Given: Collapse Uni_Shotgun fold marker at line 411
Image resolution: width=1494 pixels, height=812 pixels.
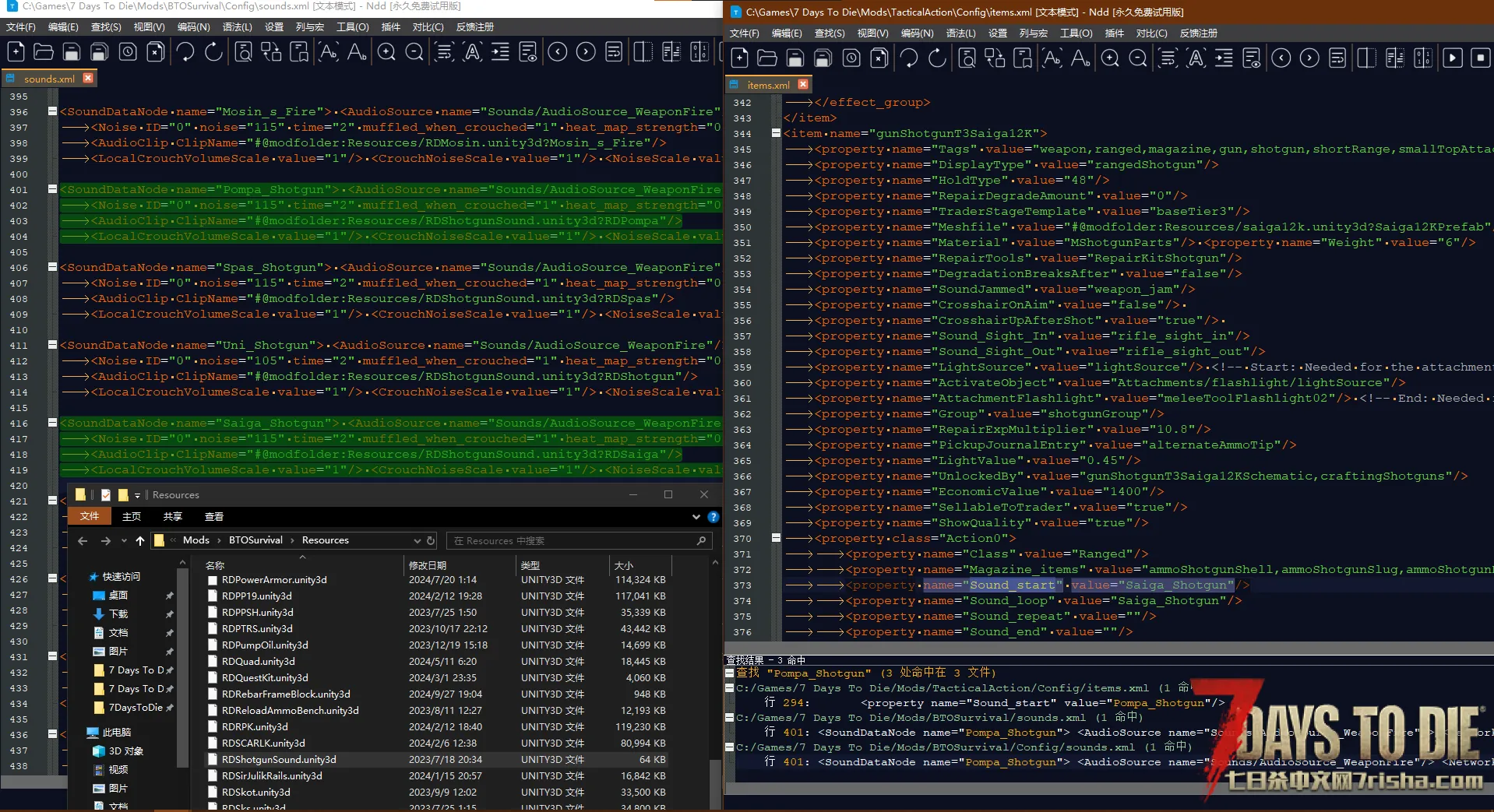Looking at the screenshot, I should tap(52, 345).
